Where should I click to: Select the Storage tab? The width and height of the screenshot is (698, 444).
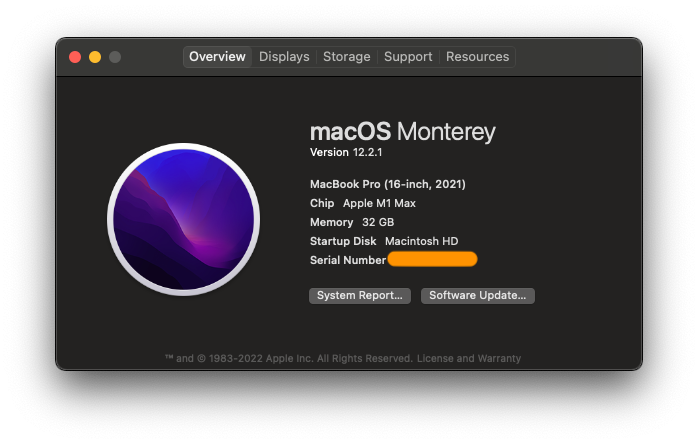click(x=346, y=57)
